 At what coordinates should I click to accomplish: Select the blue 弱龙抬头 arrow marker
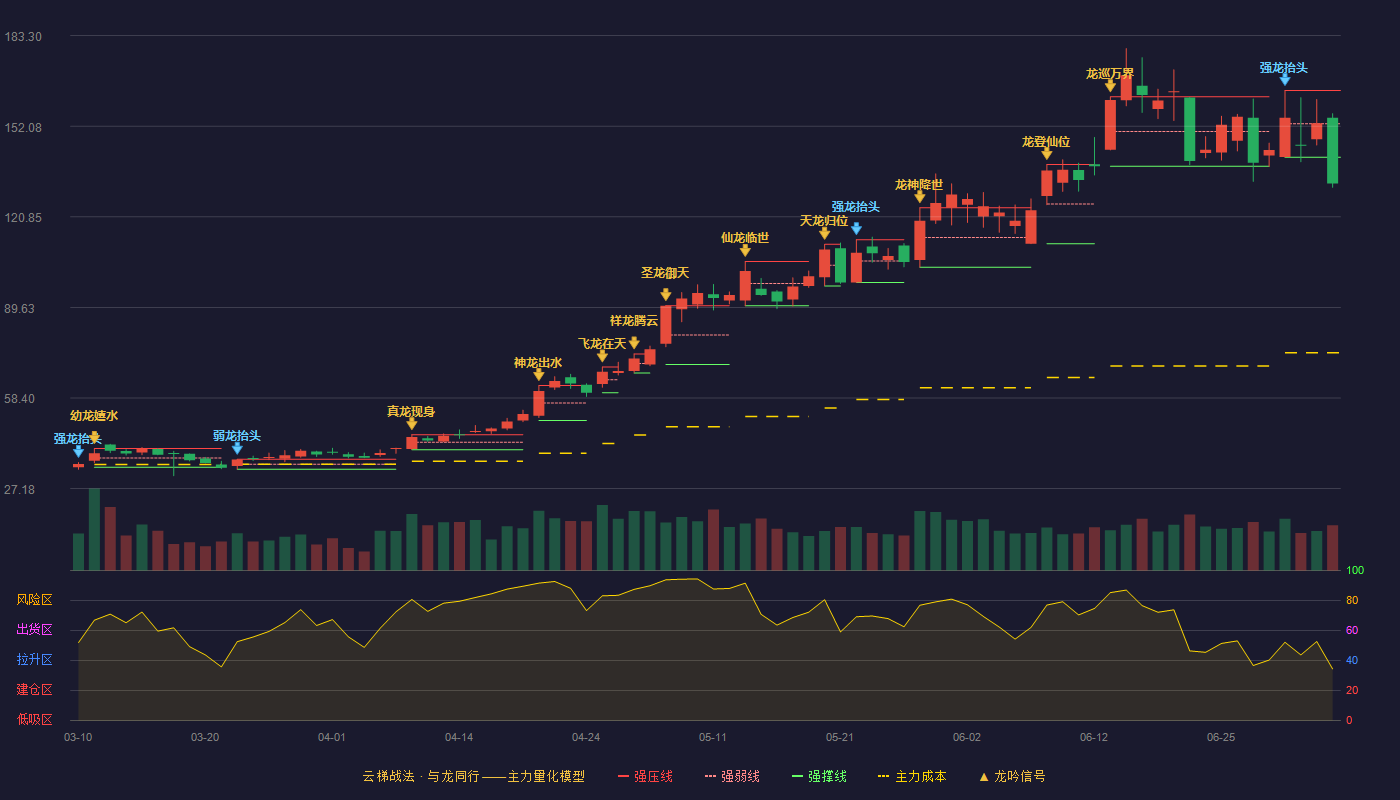click(x=237, y=449)
